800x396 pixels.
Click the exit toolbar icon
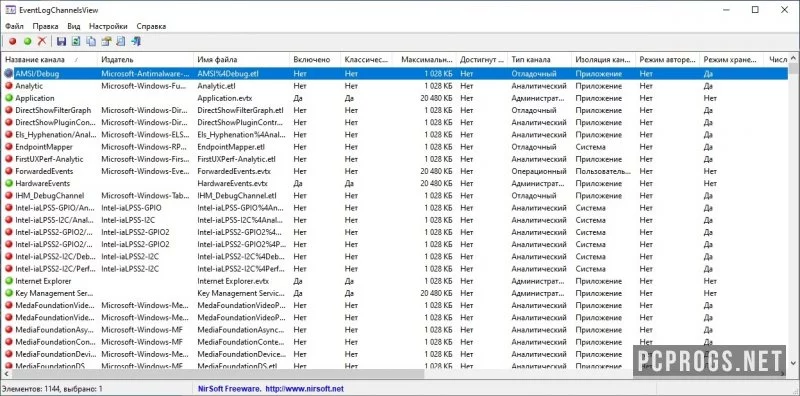click(x=136, y=41)
